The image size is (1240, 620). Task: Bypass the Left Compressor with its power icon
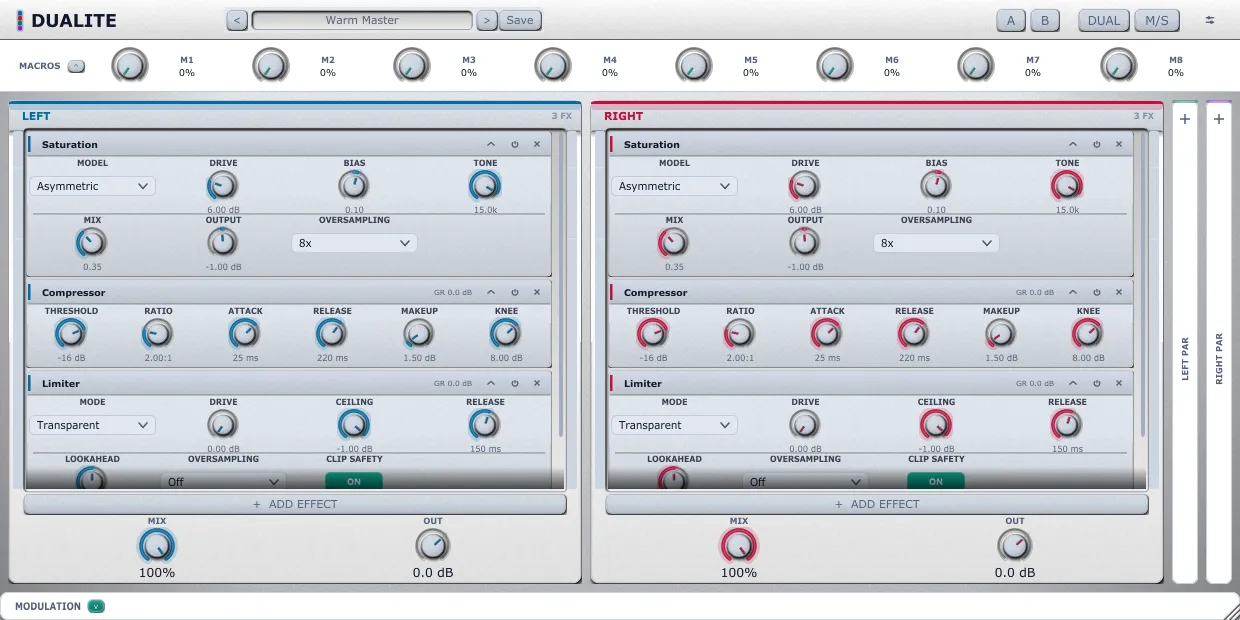[515, 292]
